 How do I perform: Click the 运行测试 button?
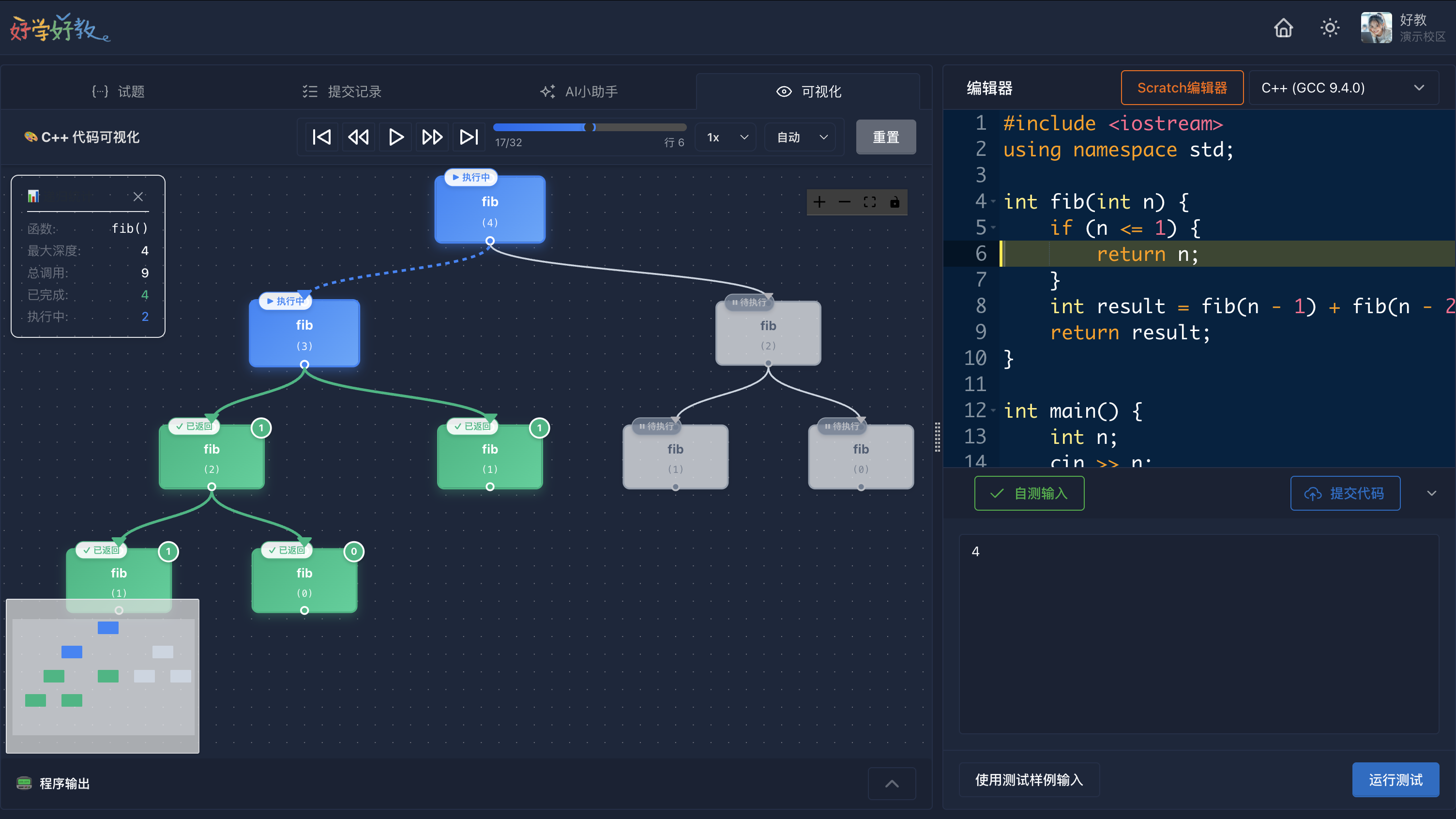[1395, 780]
